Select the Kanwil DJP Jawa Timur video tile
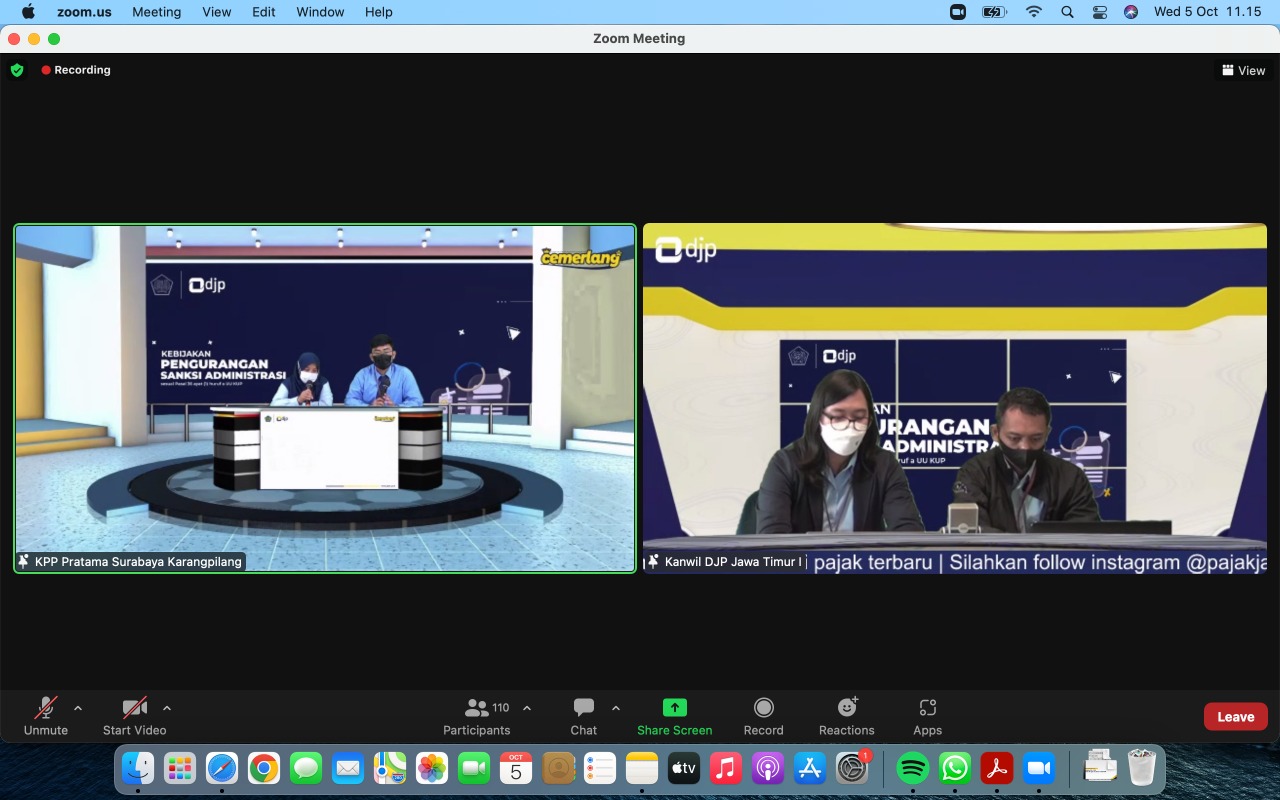The width and height of the screenshot is (1280, 800). pos(954,398)
